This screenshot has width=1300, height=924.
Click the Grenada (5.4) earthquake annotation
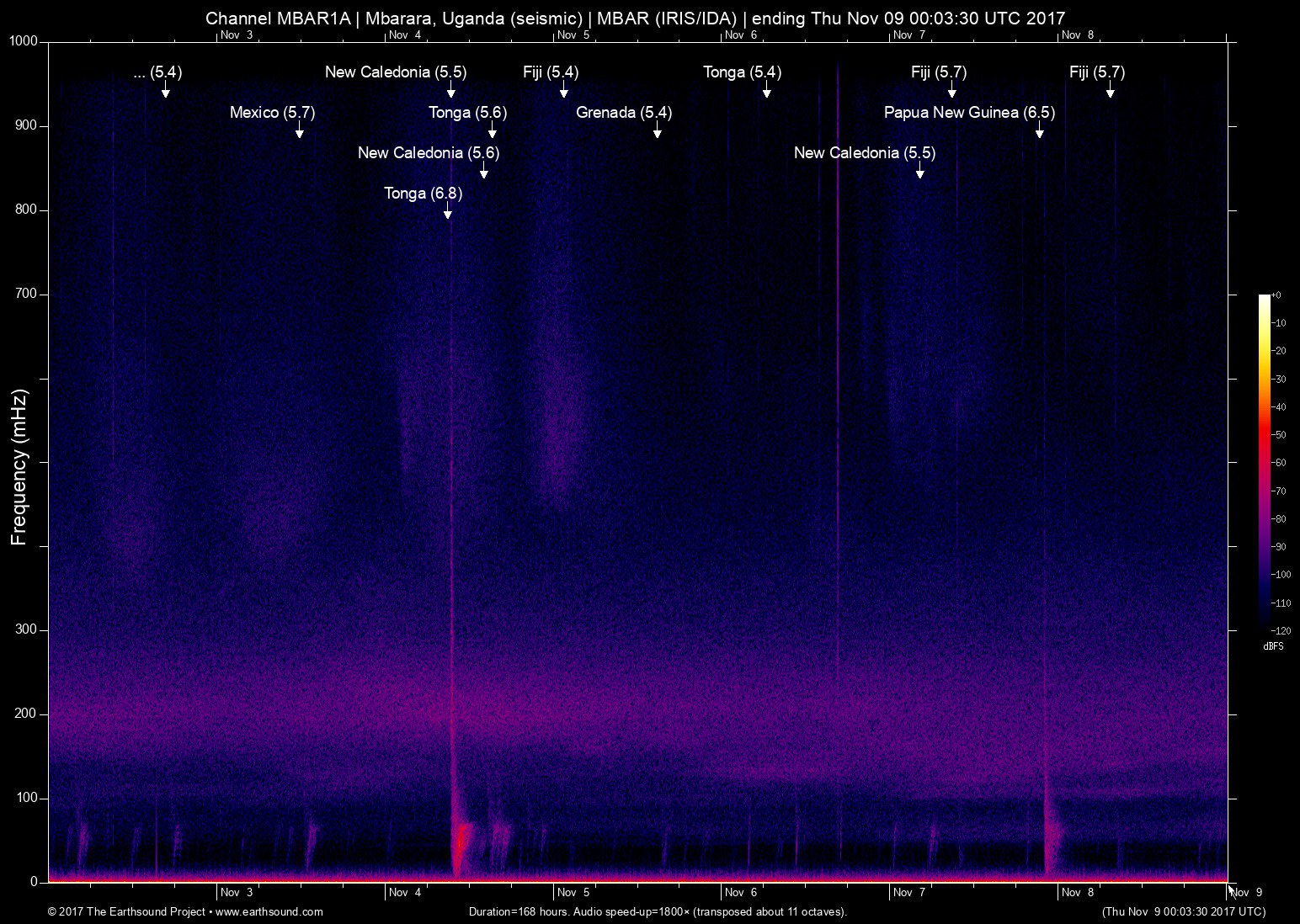(x=623, y=112)
